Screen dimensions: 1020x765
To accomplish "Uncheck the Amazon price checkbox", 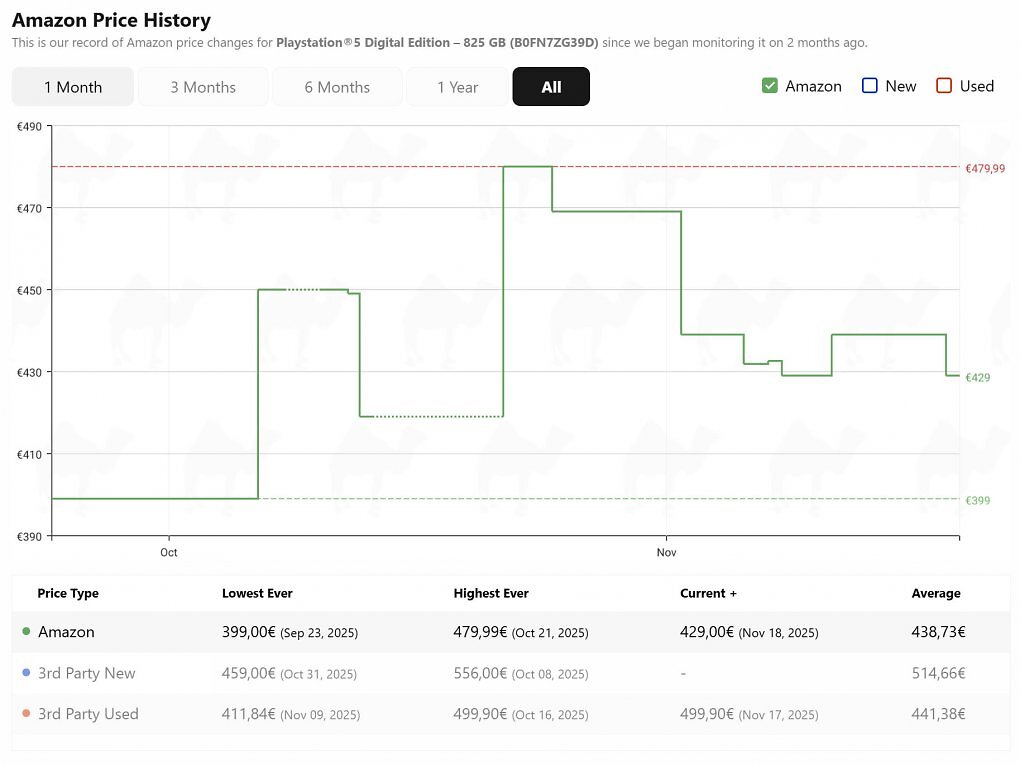I will click(770, 86).
